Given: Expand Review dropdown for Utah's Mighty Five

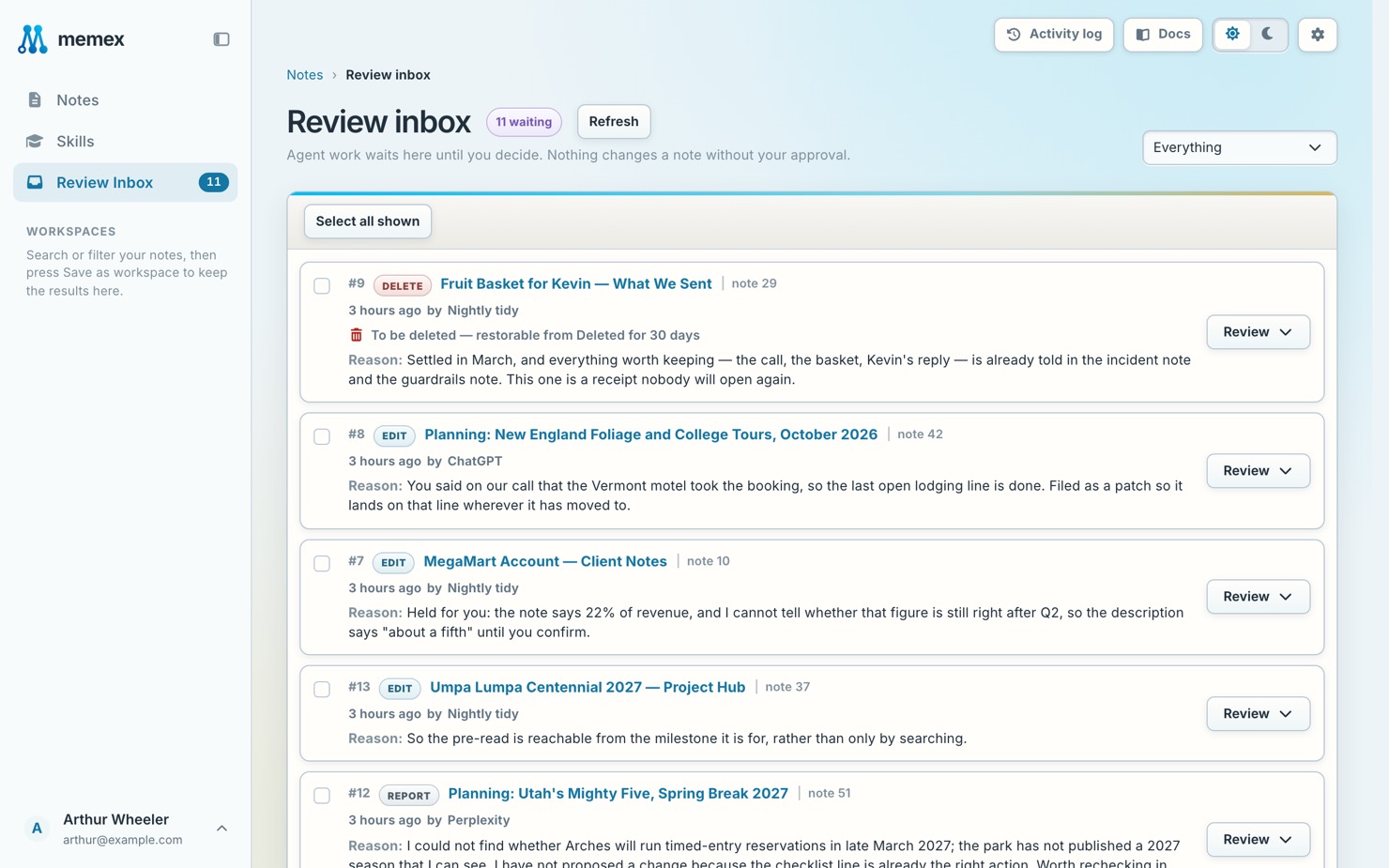Looking at the screenshot, I should [x=1258, y=840].
